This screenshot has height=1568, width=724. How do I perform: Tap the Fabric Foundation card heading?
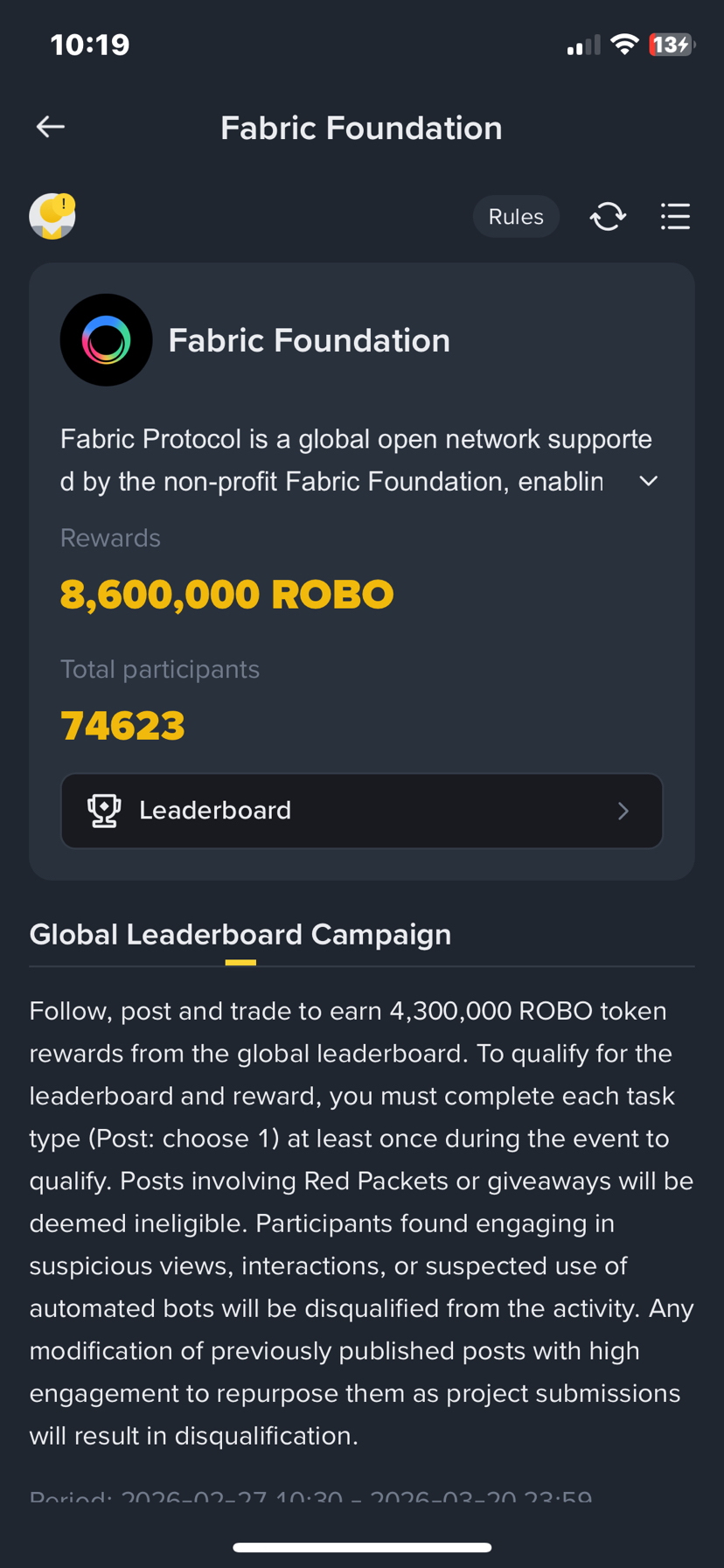[x=309, y=341]
